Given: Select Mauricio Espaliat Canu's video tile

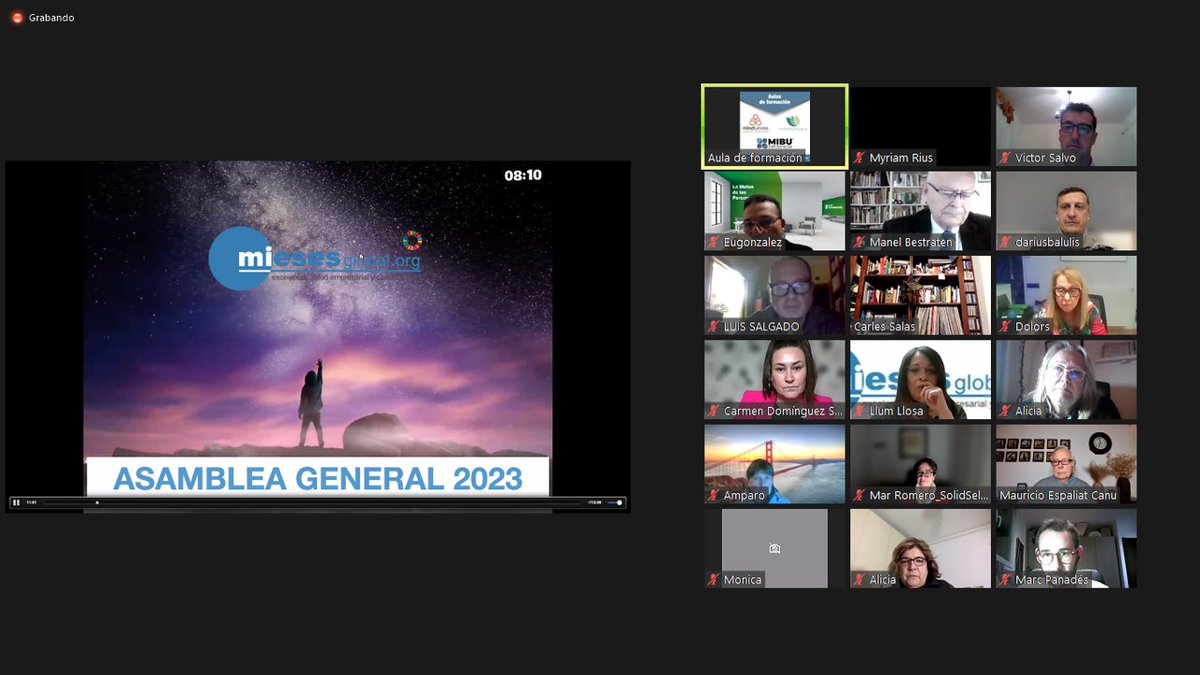Looking at the screenshot, I should pyautogui.click(x=1066, y=464).
